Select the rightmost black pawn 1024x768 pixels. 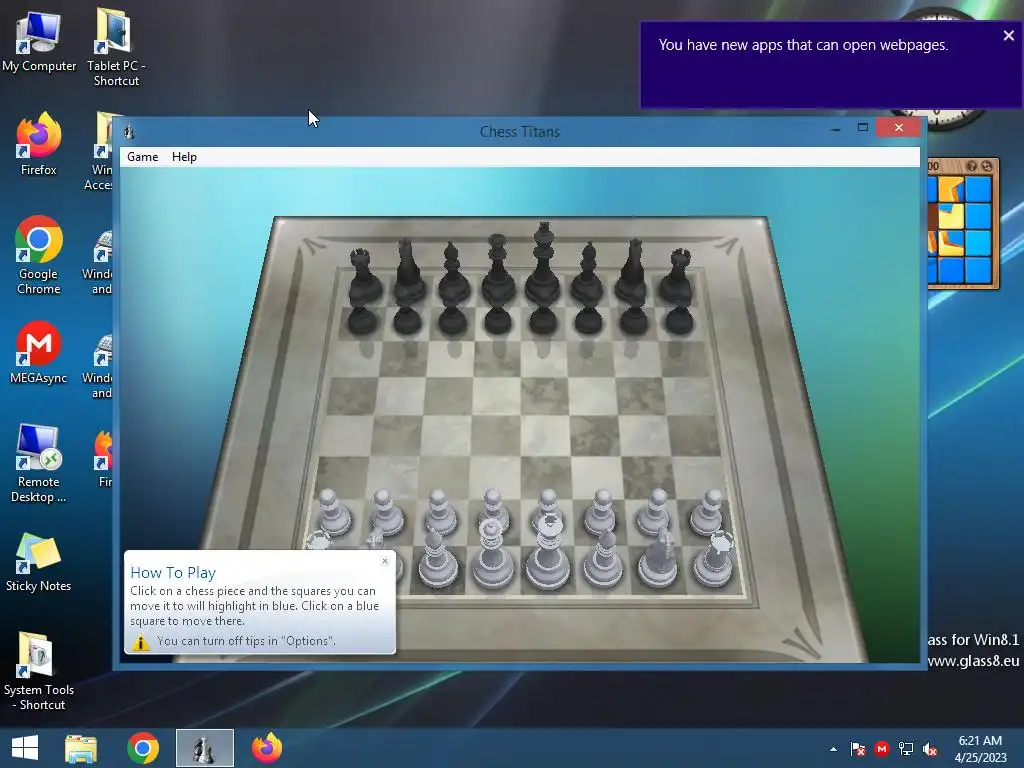coord(678,320)
